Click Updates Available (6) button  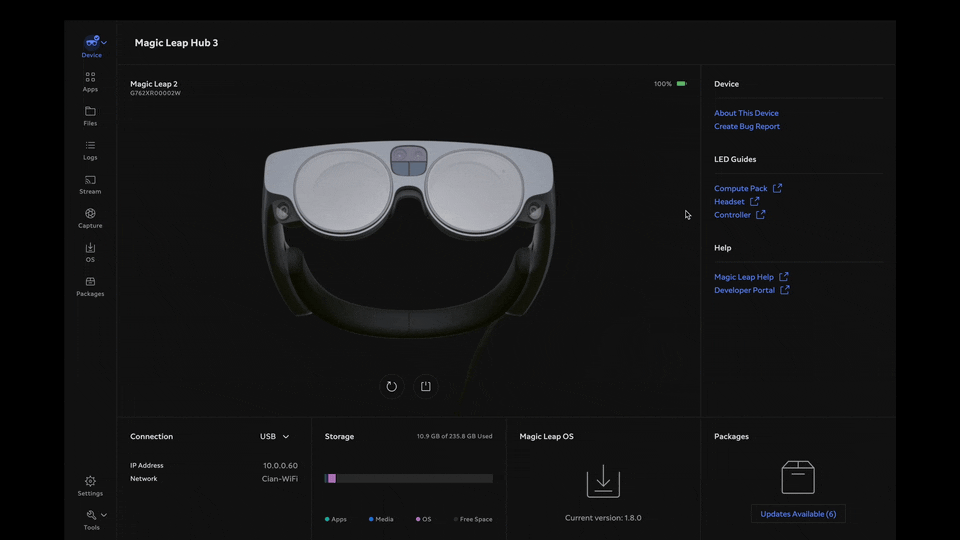tap(798, 514)
